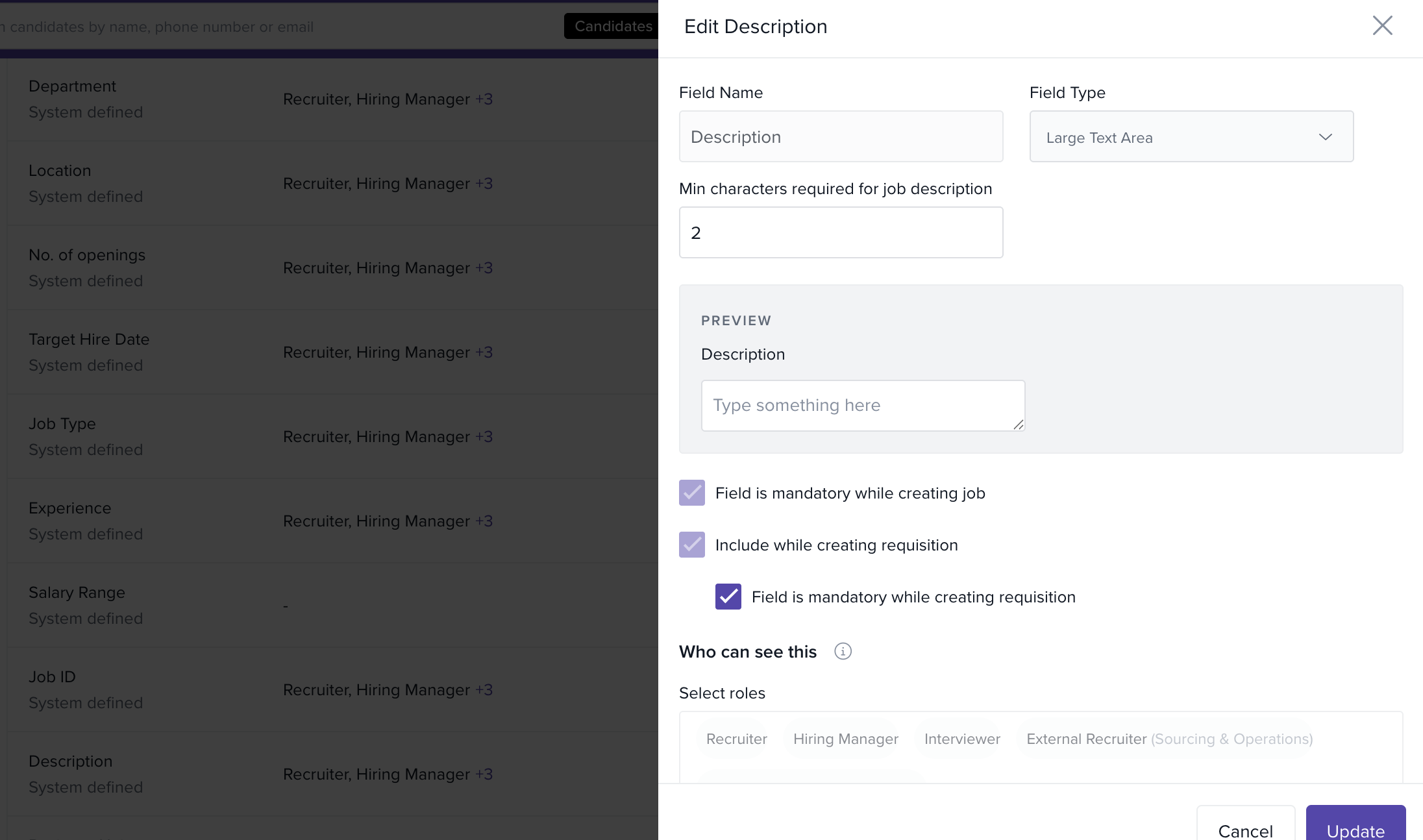
Task: Click the Field Name Description input
Action: [841, 137]
